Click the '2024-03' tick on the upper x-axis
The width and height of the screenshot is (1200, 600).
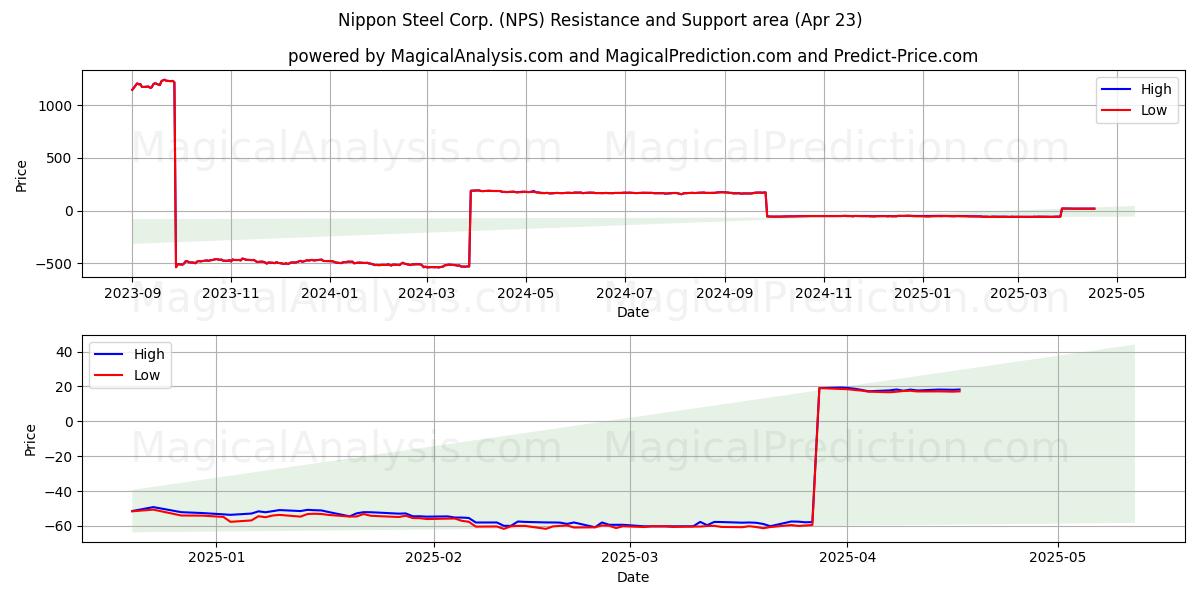(428, 293)
